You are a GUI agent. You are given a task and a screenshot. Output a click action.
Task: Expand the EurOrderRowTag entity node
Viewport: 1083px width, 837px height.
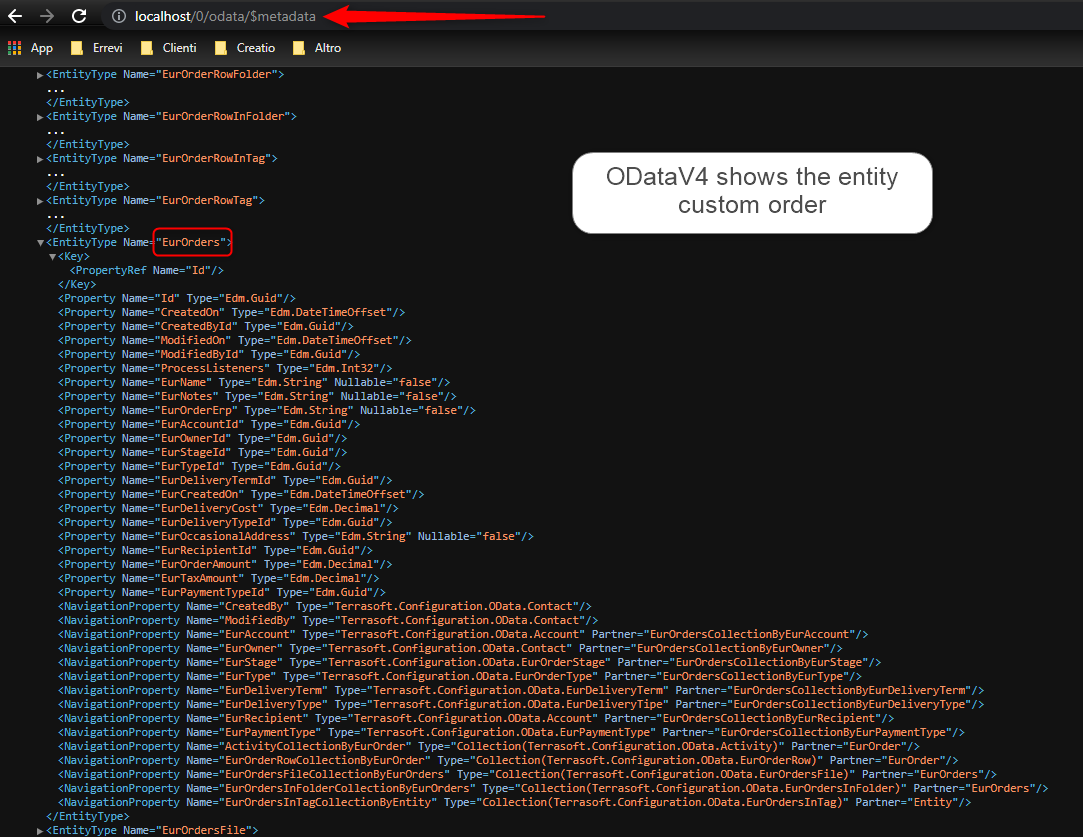click(x=40, y=201)
